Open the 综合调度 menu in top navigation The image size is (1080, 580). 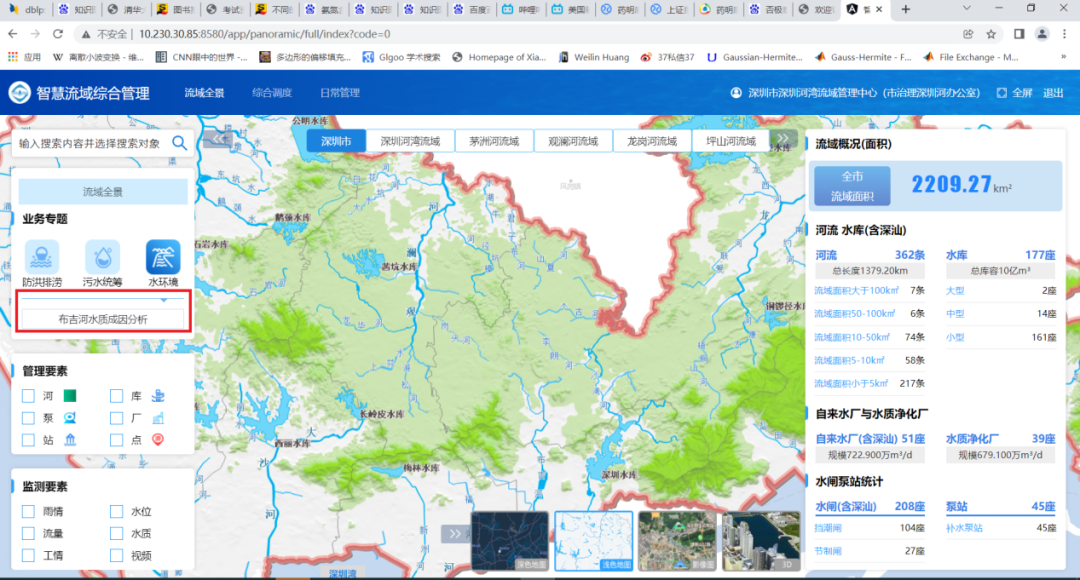[272, 93]
